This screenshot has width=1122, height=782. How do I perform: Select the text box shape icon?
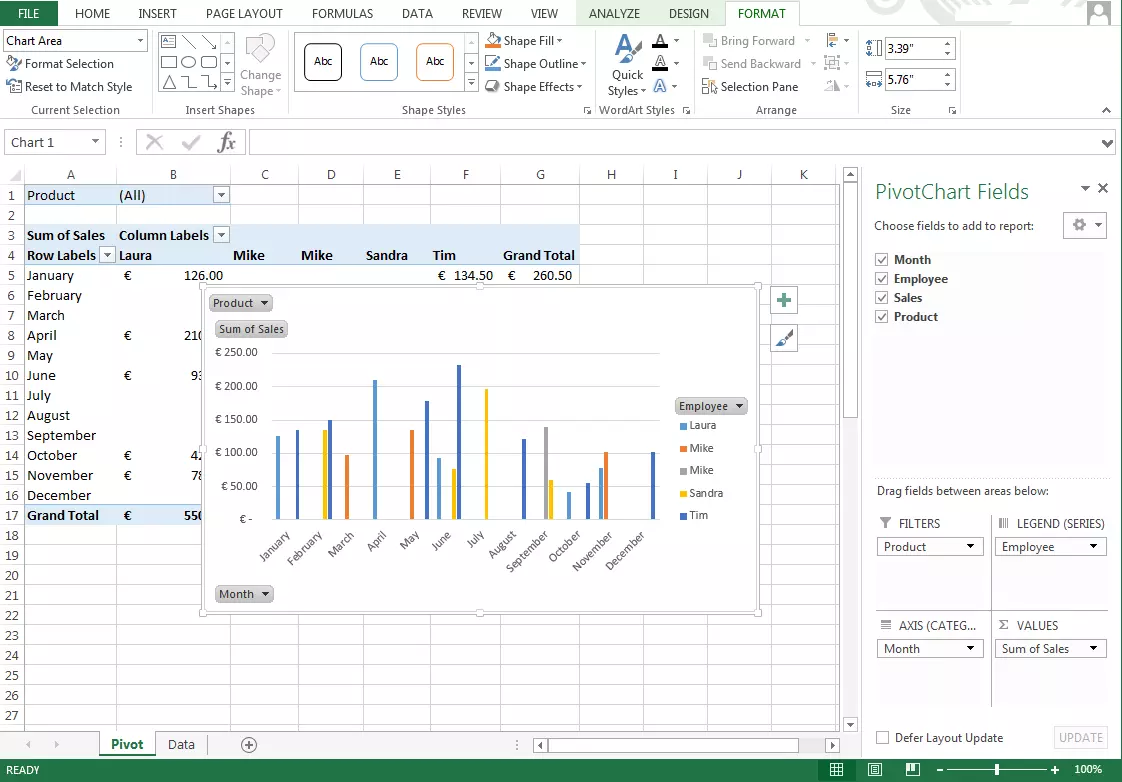[x=169, y=41]
